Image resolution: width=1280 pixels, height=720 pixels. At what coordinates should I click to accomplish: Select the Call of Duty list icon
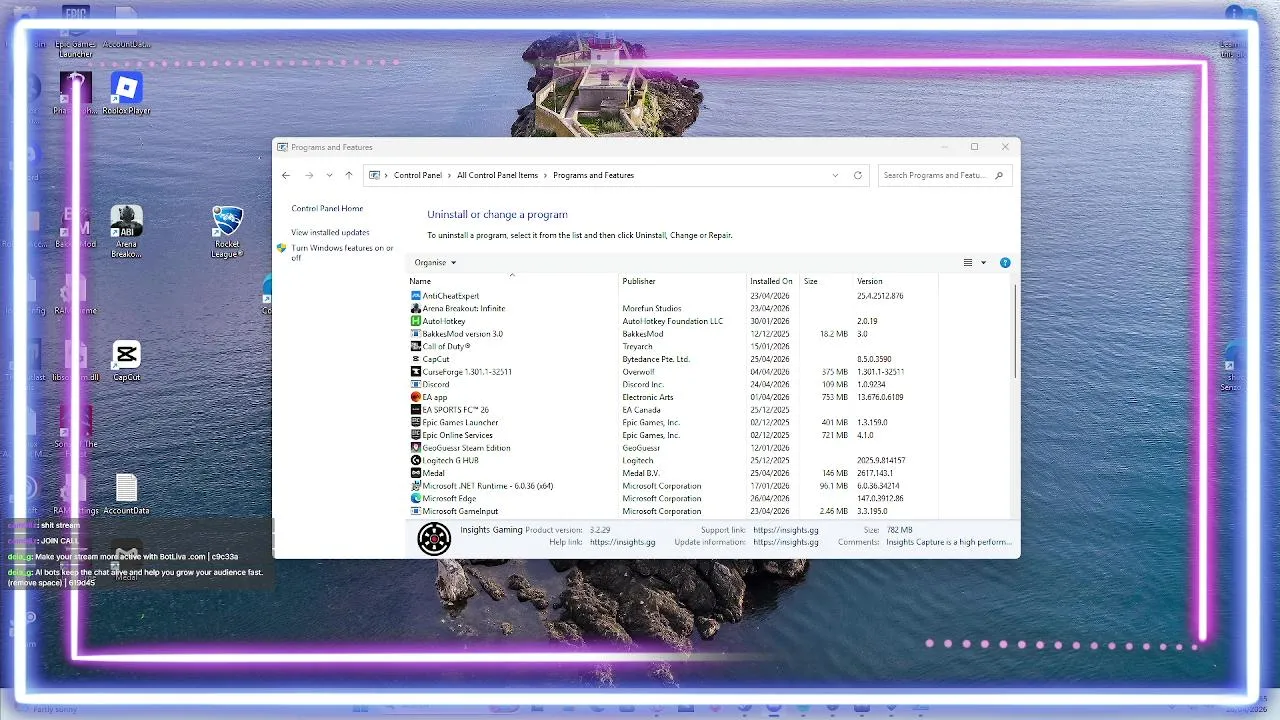point(416,346)
